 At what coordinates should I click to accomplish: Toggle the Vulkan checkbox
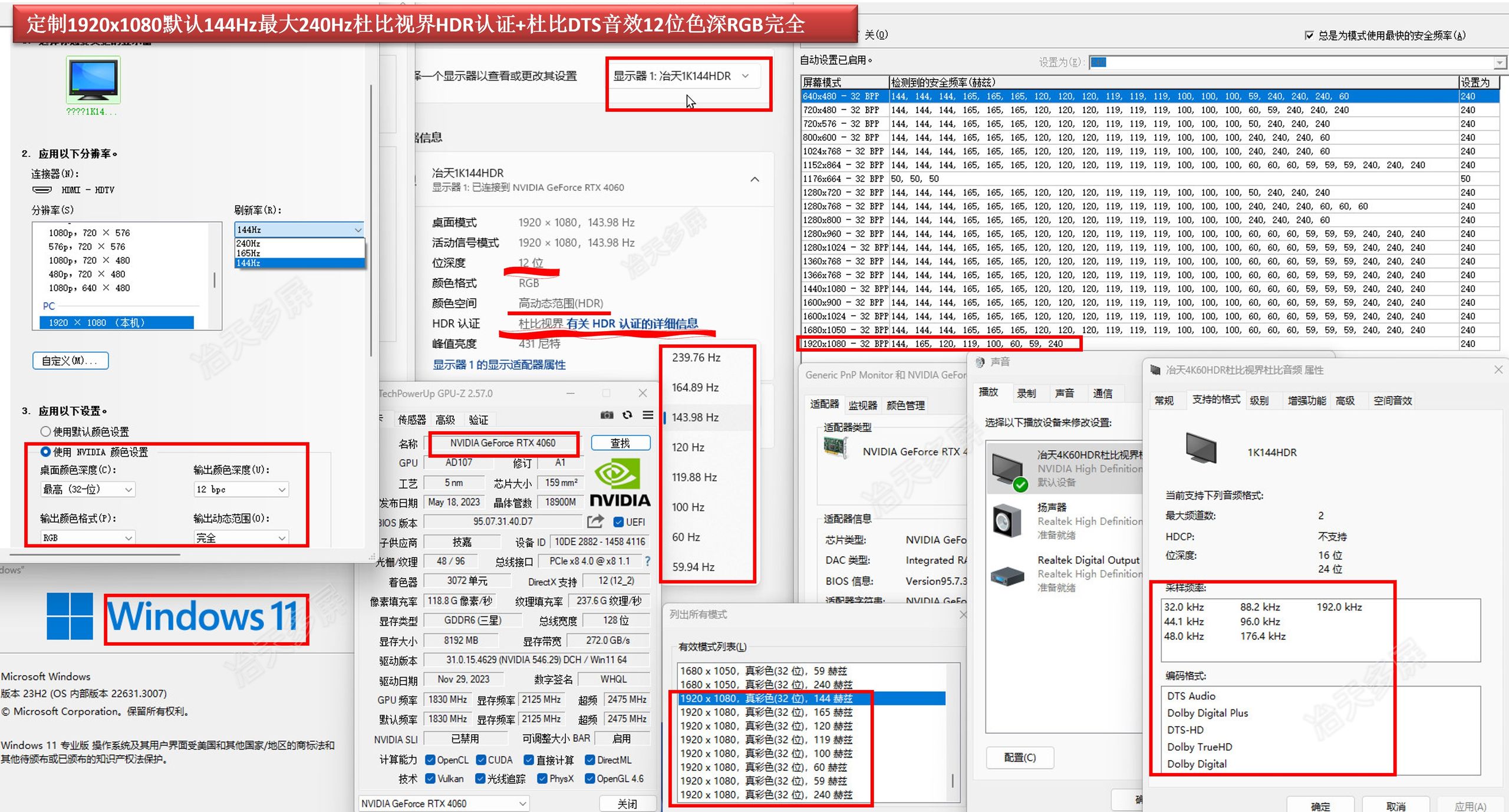pos(430,778)
